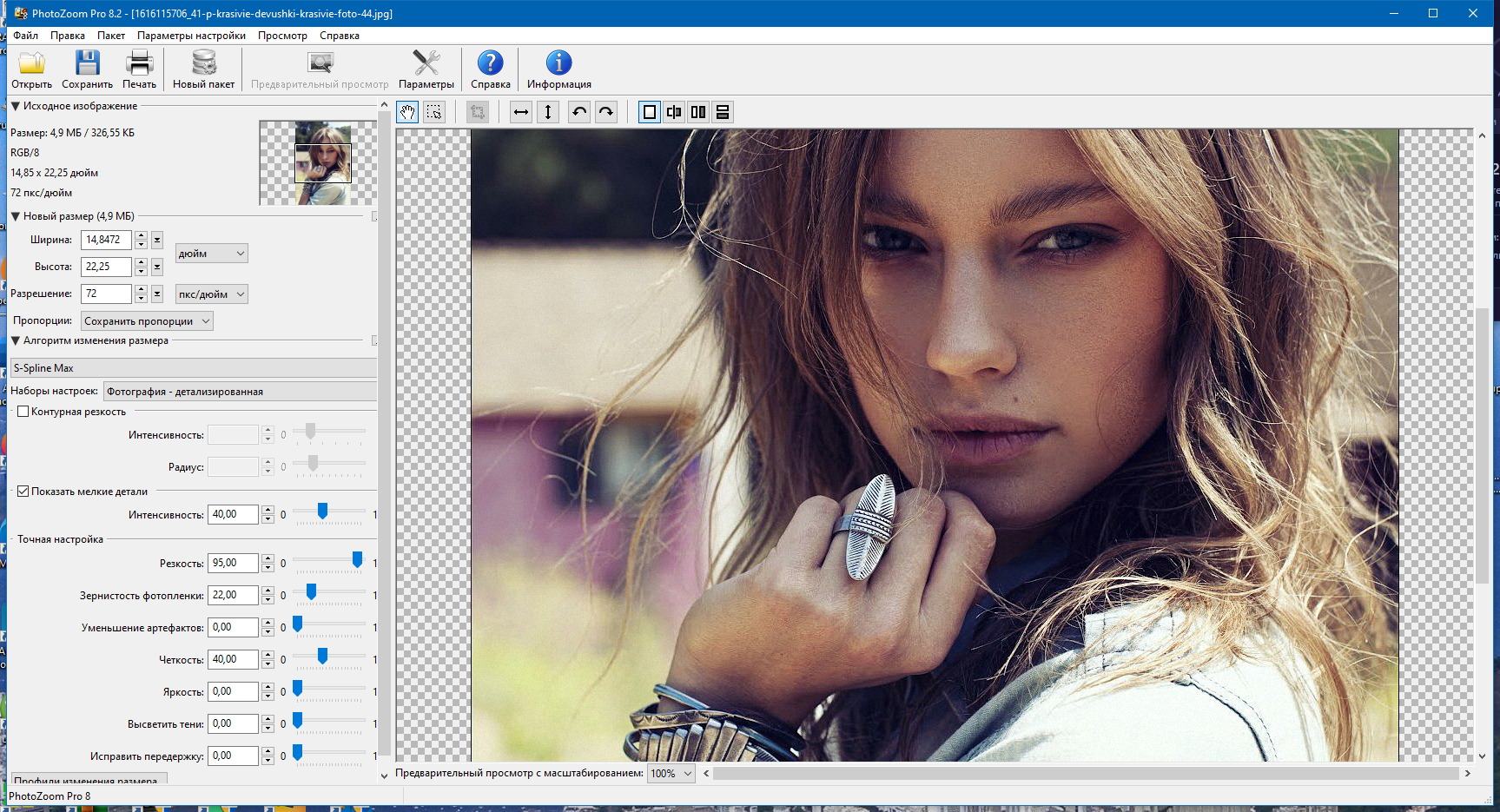Select the marquee selection tool
Image resolution: width=1500 pixels, height=812 pixels.
(x=434, y=112)
